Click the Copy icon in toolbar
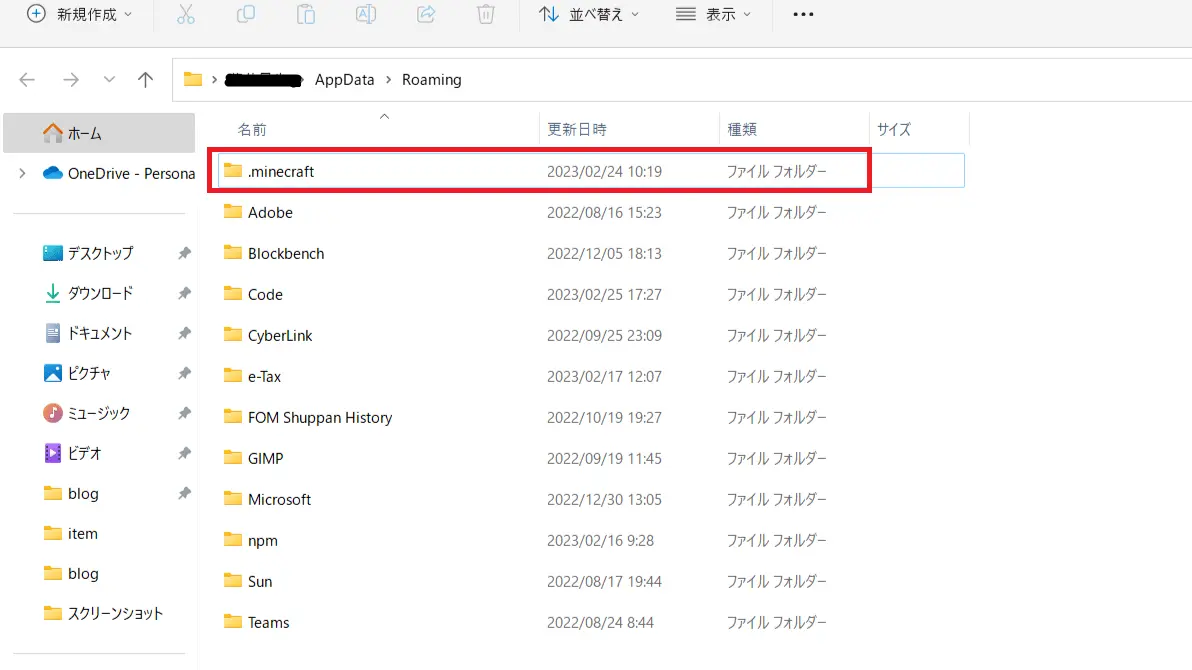Viewport: 1192px width, 670px height. 246,14
